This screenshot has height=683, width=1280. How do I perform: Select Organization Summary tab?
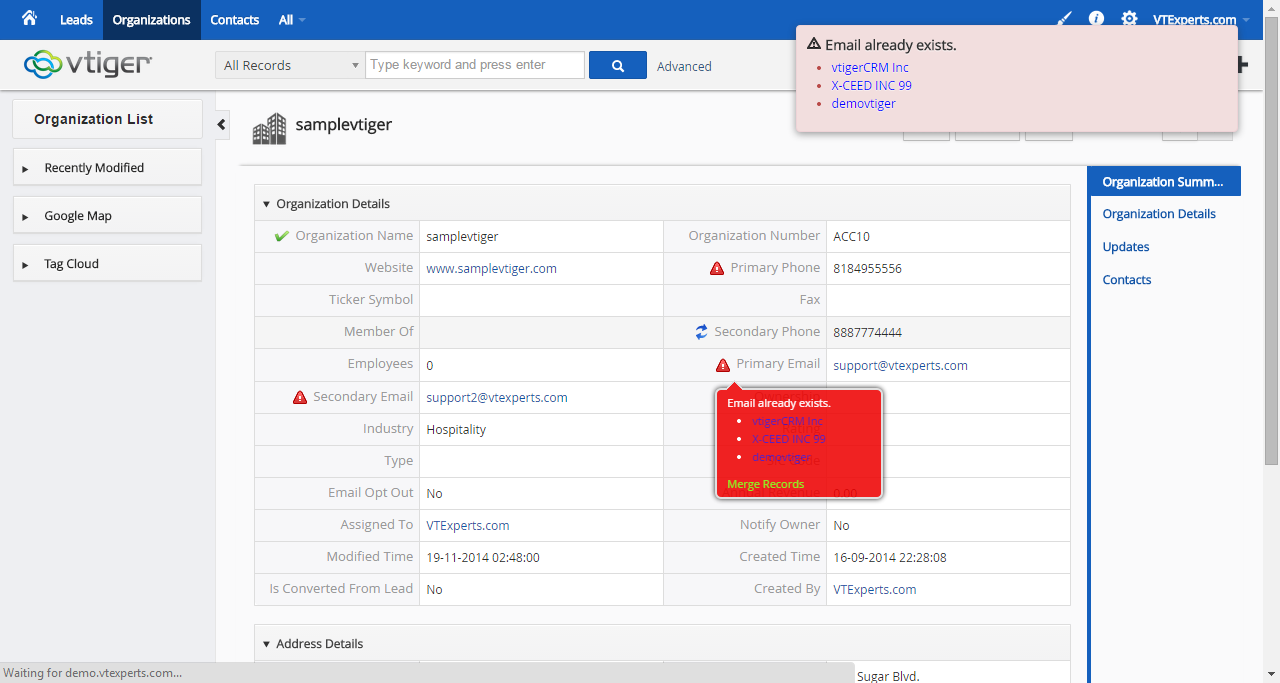(x=1164, y=181)
